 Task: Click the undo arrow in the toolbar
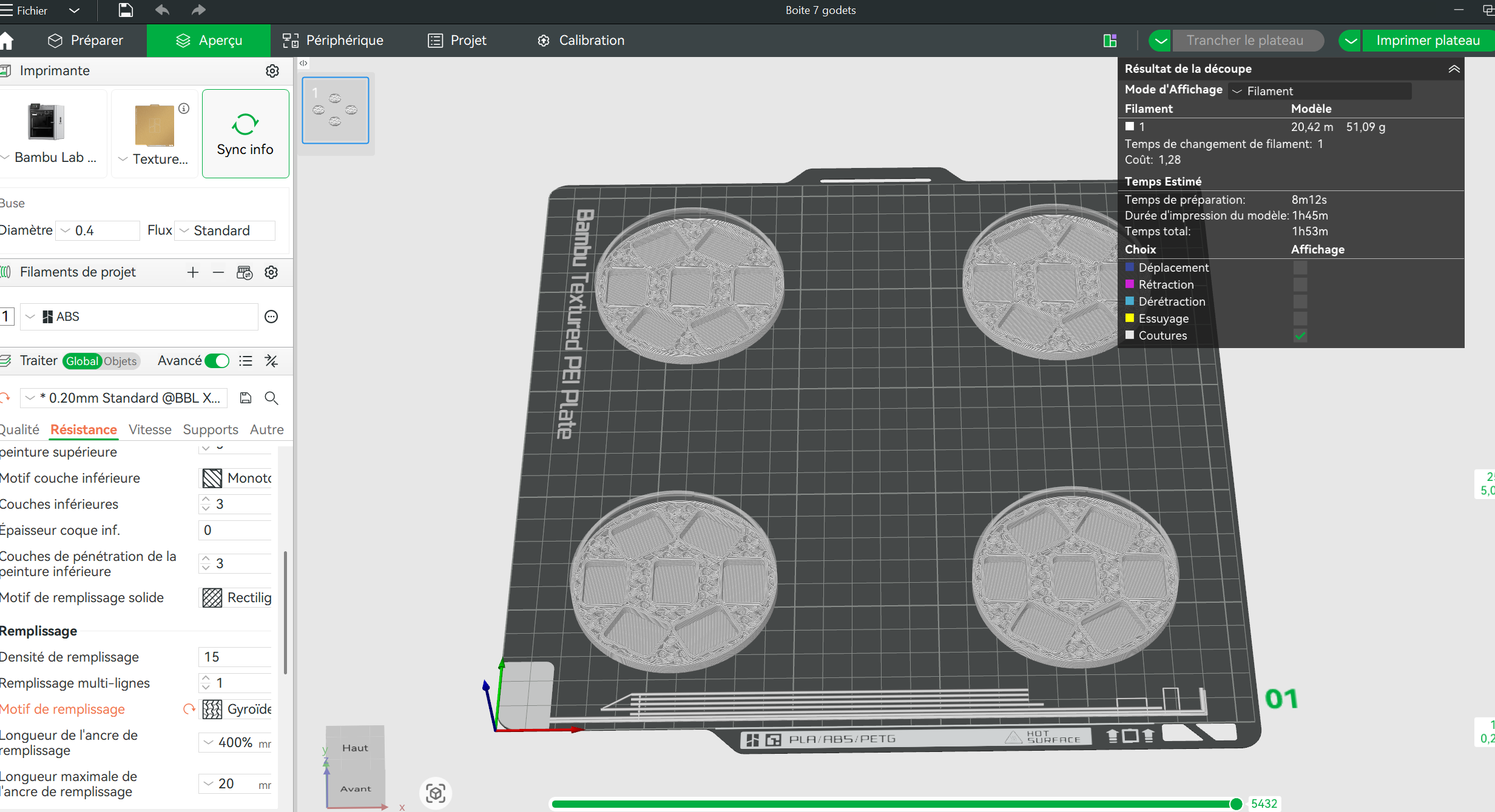click(161, 10)
